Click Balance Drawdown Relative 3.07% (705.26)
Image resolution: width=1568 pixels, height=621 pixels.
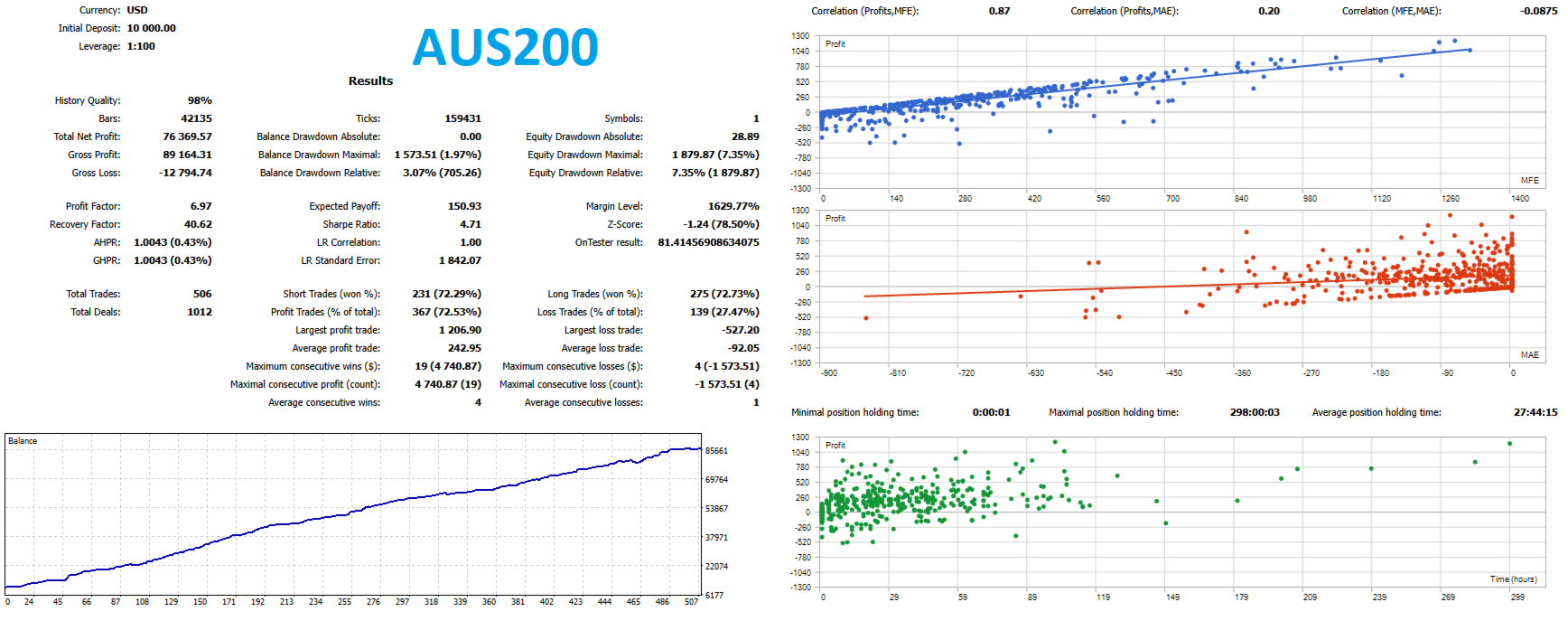tap(442, 174)
